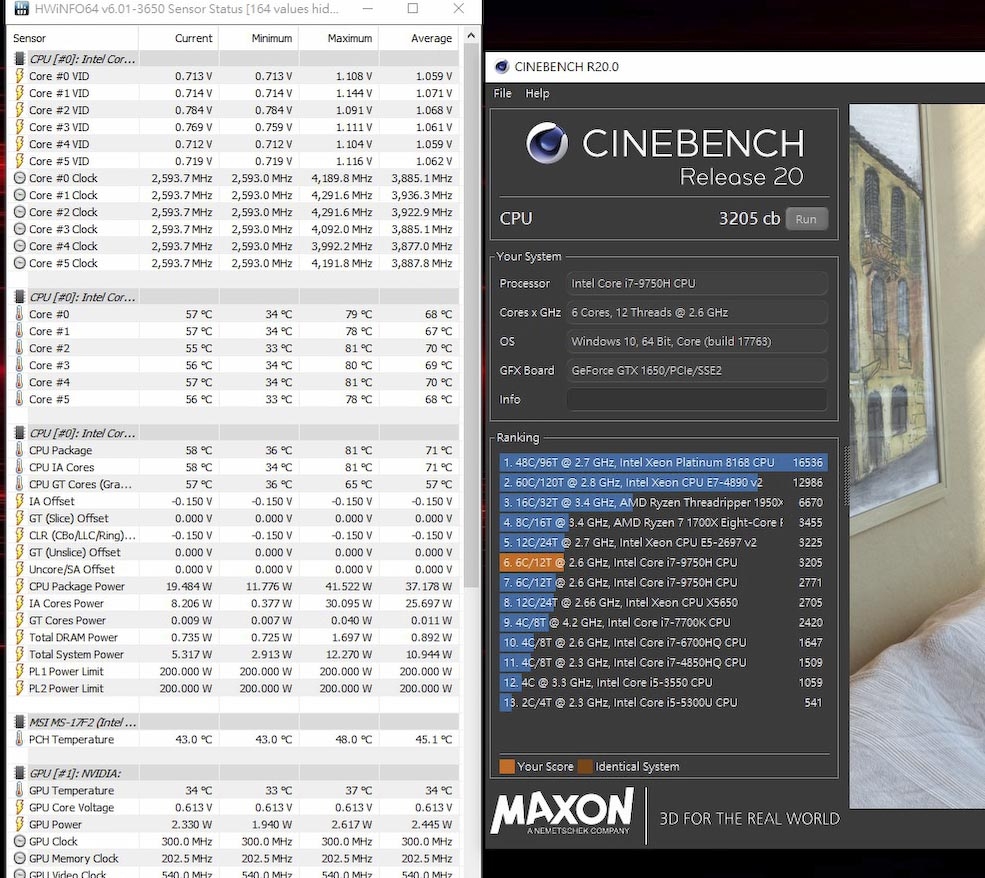
Task: Maximize the HWiNFO64 Sensor Status window
Action: (413, 9)
